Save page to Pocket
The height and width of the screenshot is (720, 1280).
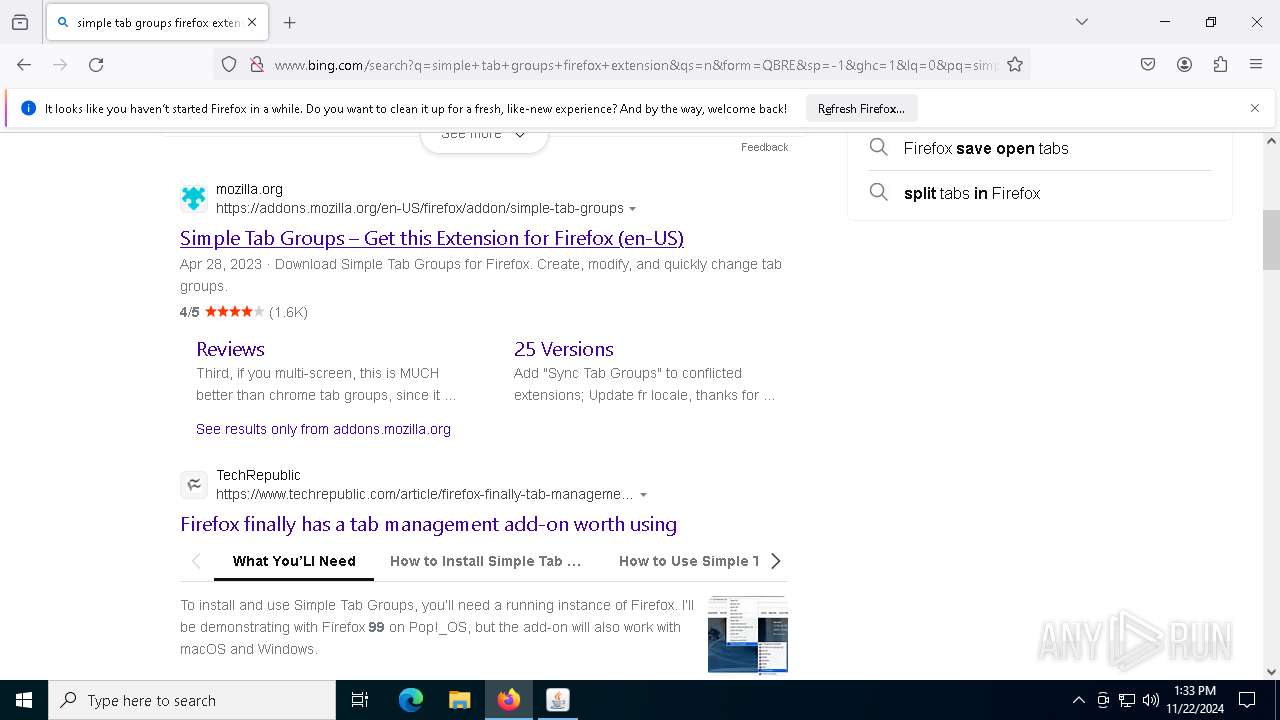coord(1148,65)
